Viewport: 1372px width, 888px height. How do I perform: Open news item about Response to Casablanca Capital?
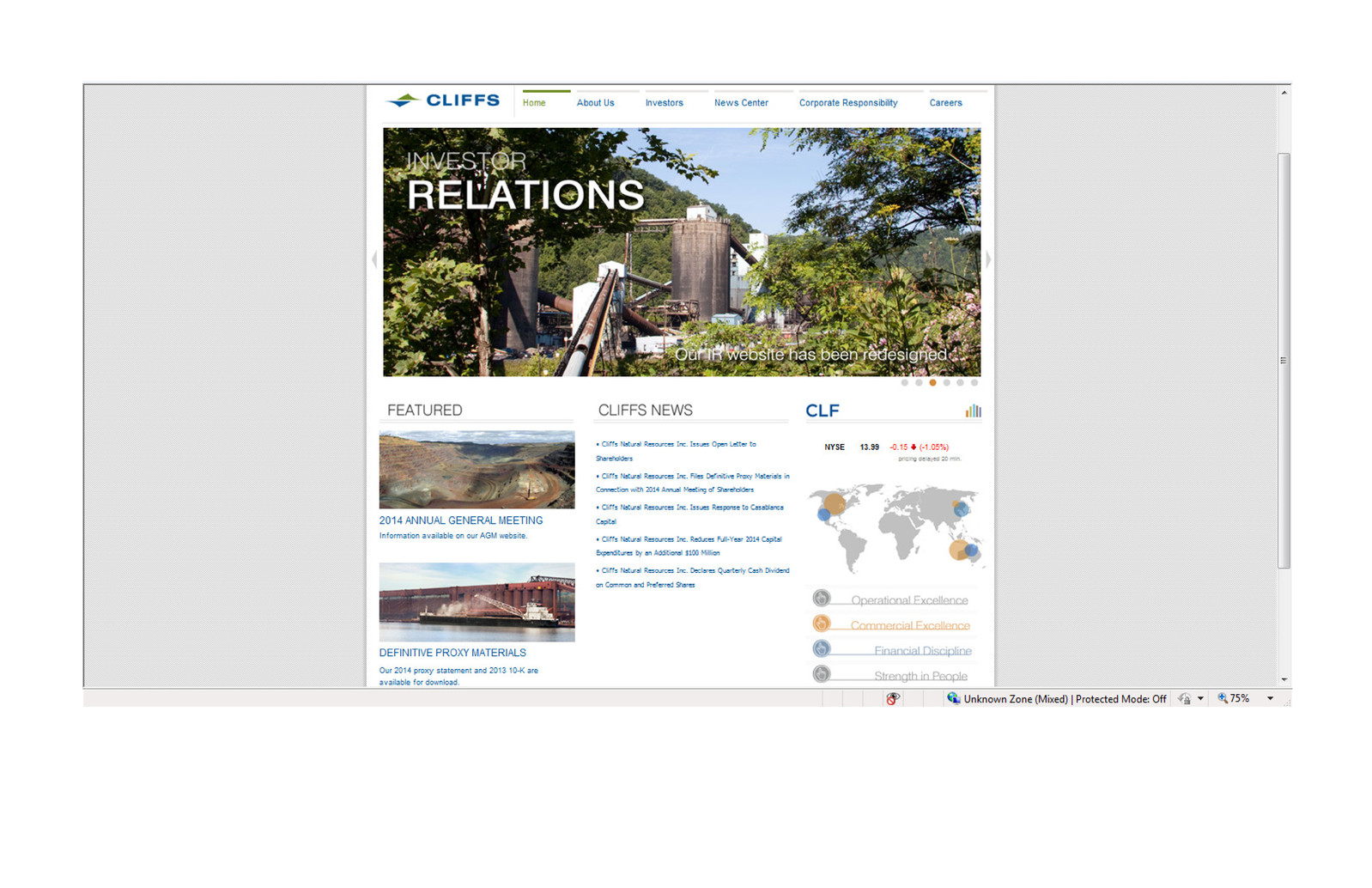pyautogui.click(x=690, y=514)
